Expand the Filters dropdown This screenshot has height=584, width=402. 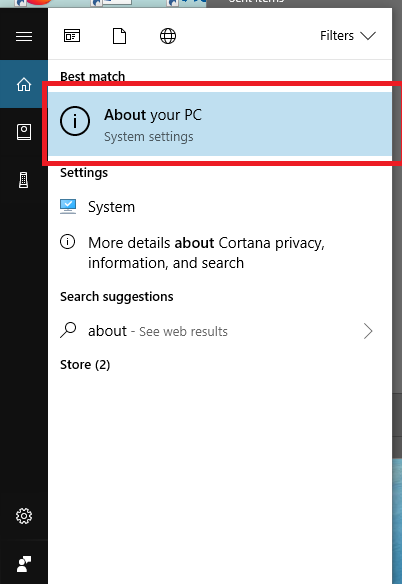click(348, 36)
